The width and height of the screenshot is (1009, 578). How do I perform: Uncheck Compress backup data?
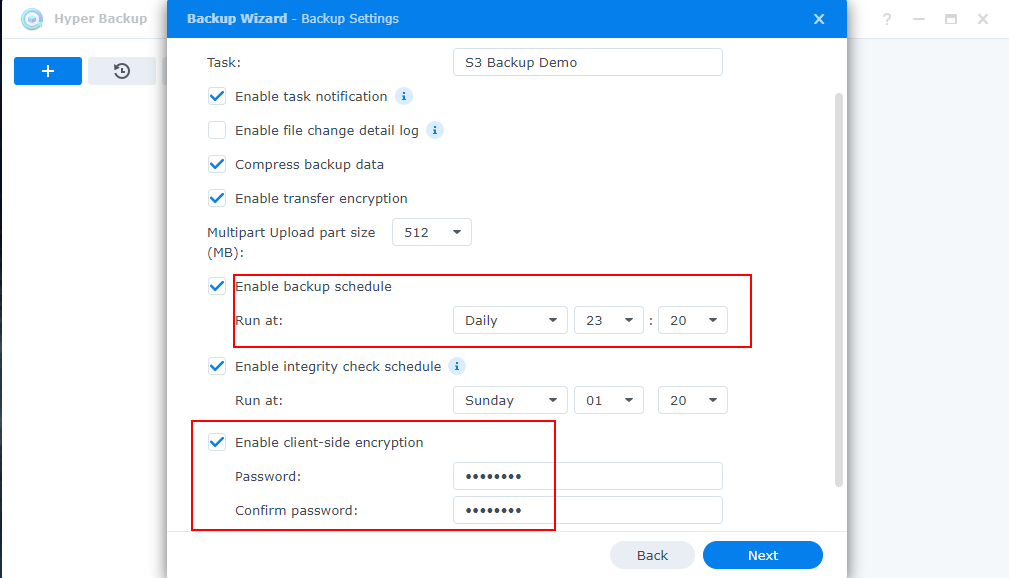click(217, 164)
